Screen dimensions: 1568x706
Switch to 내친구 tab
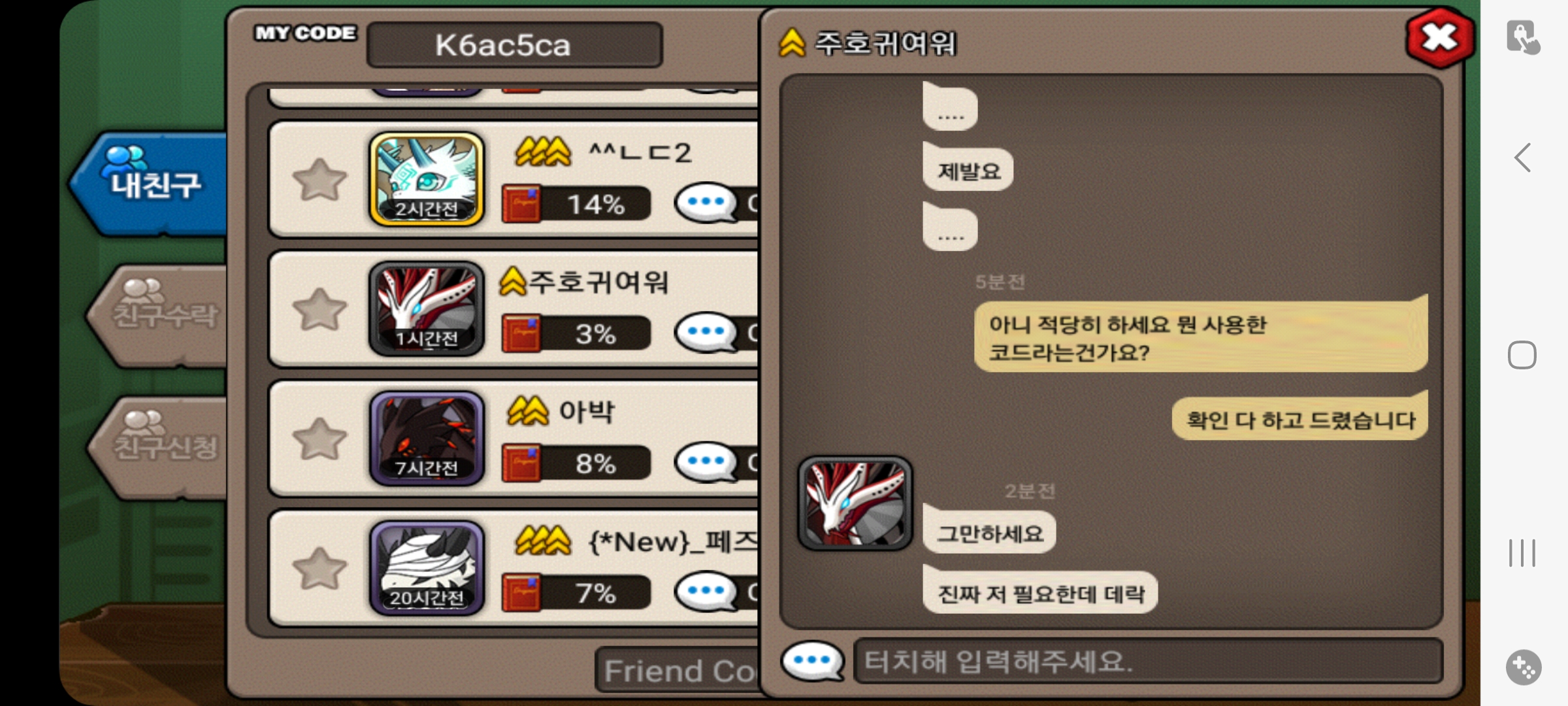(150, 183)
